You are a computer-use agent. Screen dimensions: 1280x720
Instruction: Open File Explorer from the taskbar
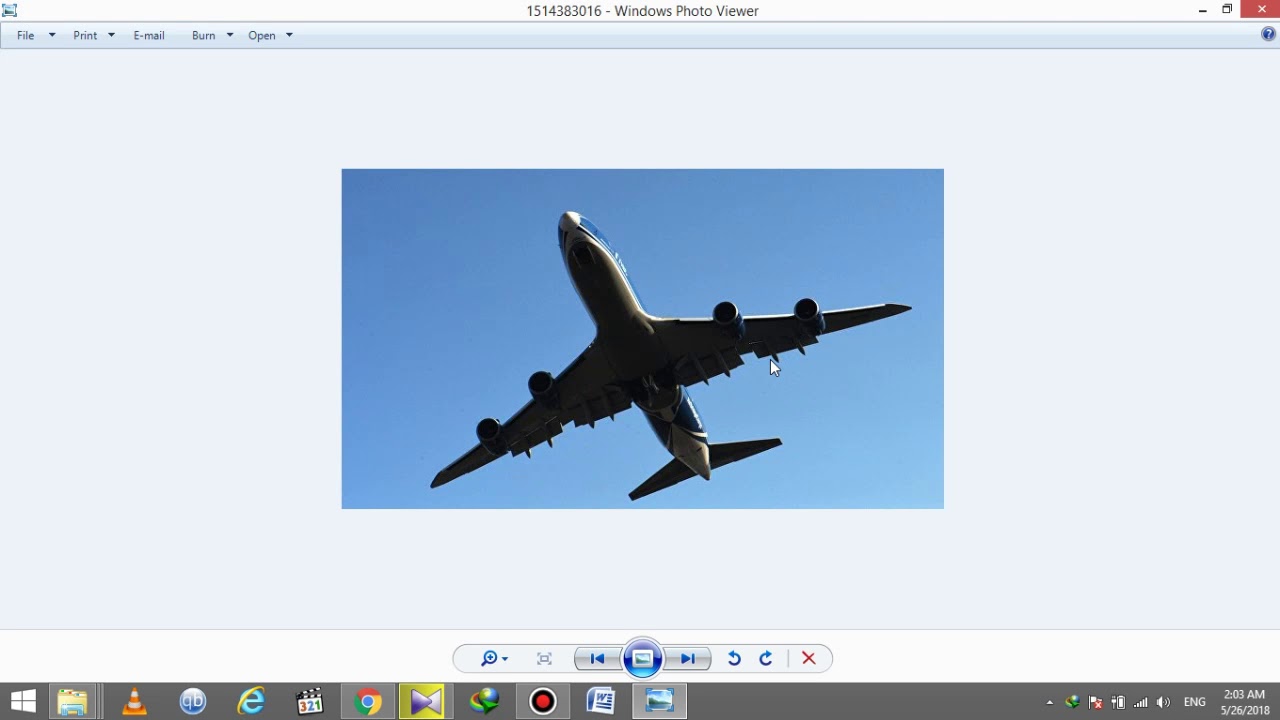tap(72, 702)
